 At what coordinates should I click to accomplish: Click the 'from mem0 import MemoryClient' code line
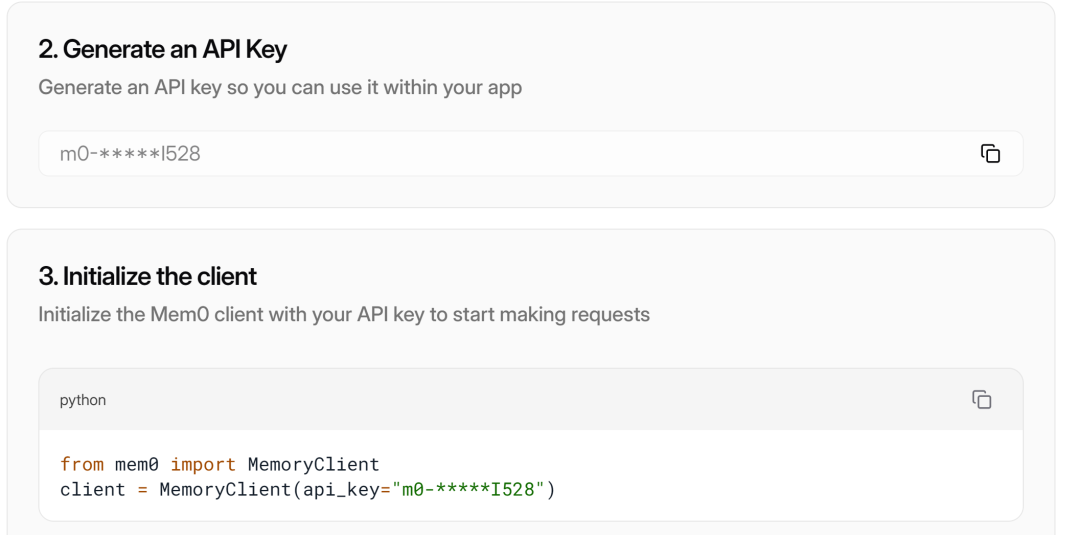(220, 464)
